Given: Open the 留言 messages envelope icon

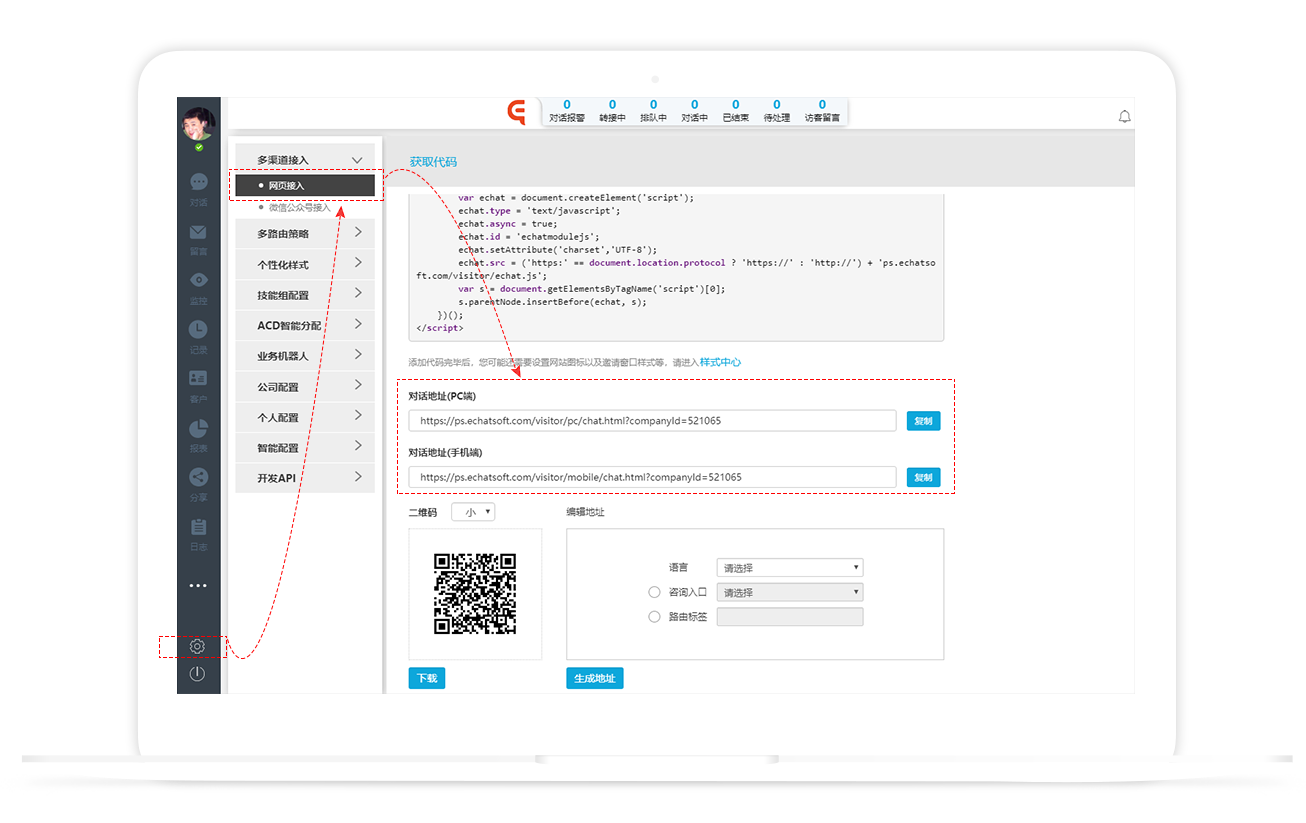Looking at the screenshot, I should point(198,232).
